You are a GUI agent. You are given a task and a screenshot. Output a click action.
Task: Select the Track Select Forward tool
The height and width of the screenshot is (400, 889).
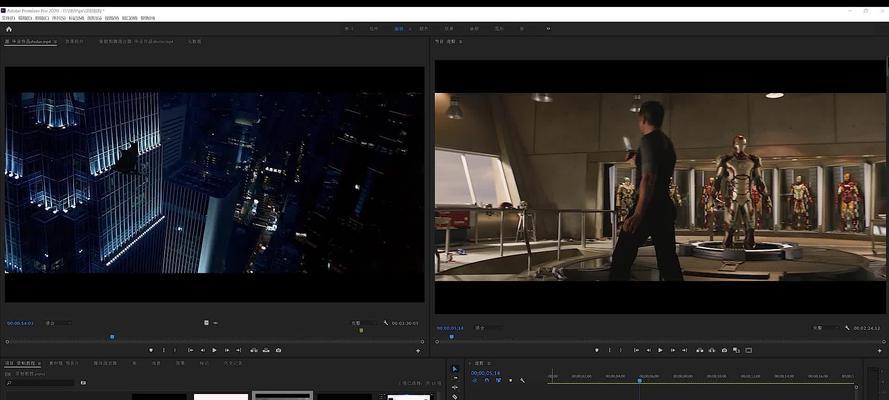click(x=455, y=378)
